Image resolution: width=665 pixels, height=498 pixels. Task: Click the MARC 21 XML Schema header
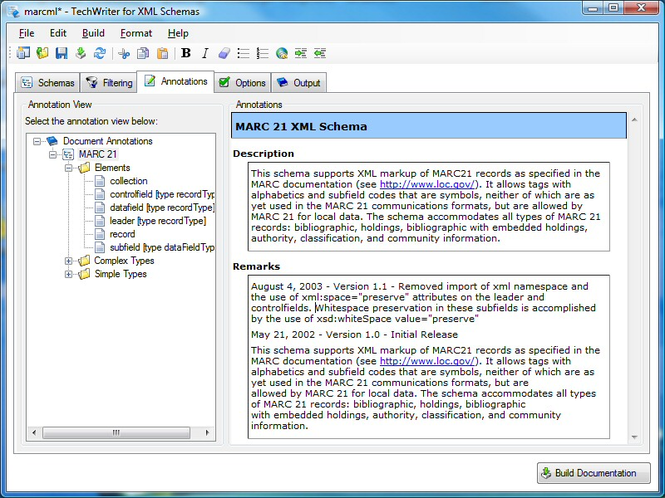point(429,126)
